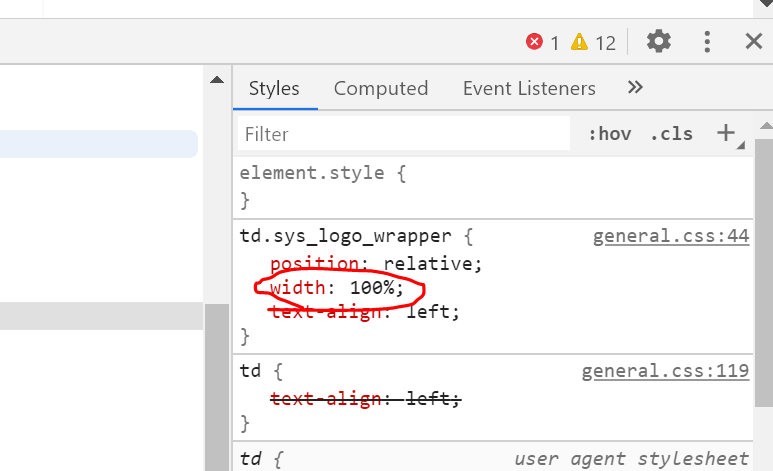This screenshot has height=471, width=773.
Task: Toggle the .cls class editor
Action: (x=671, y=133)
